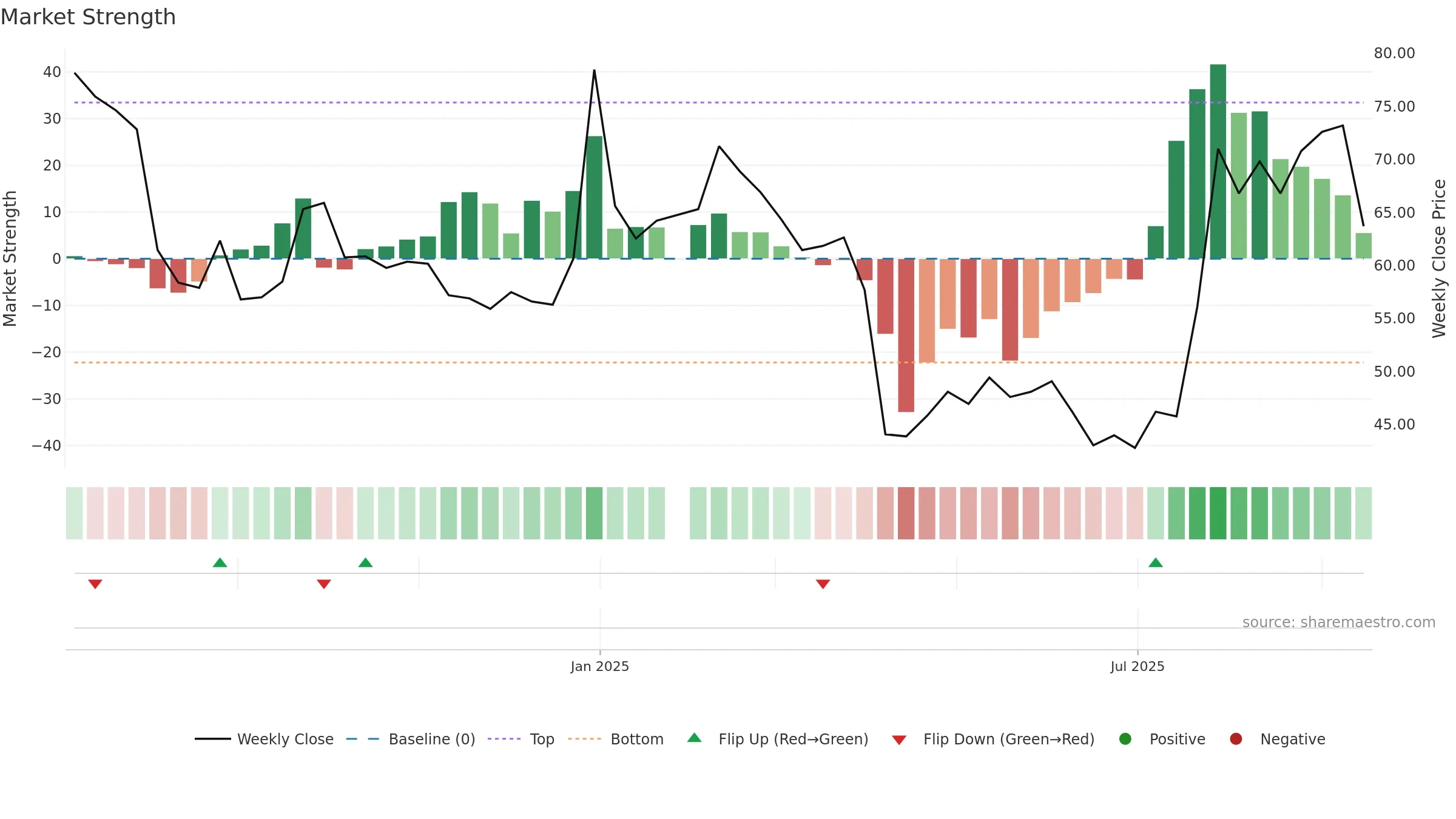Click the −40 strength axis tick
The image size is (1456, 819).
coord(47,446)
